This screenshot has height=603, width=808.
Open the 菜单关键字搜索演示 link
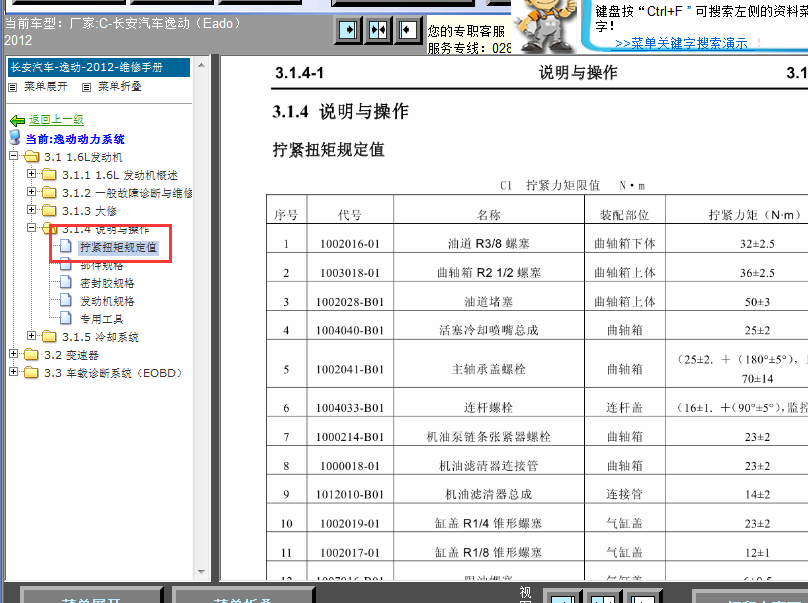point(681,43)
